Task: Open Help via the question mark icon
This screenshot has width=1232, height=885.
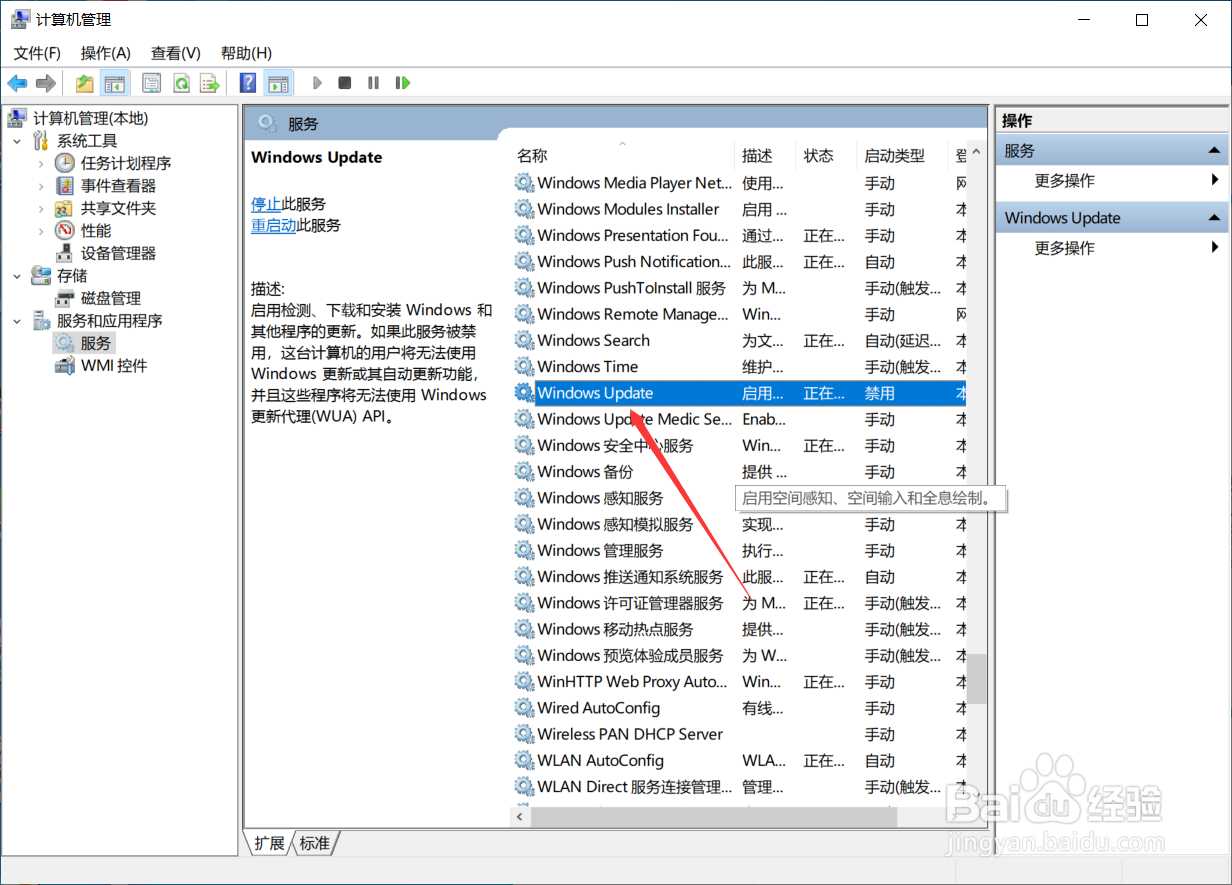Action: (248, 83)
